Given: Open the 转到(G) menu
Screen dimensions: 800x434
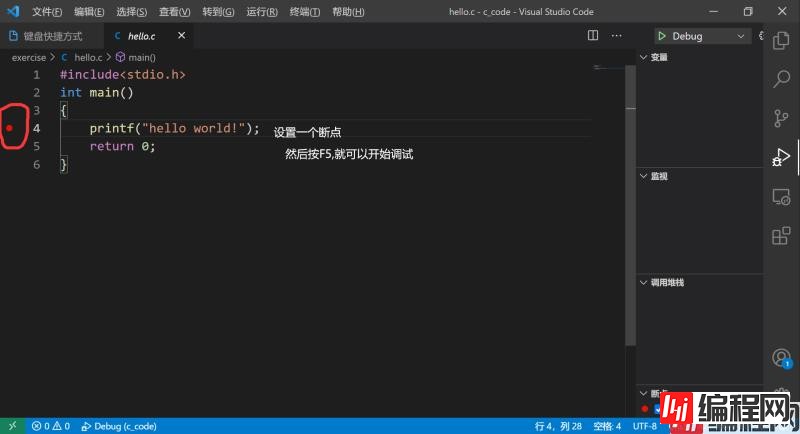Looking at the screenshot, I should 218,12.
